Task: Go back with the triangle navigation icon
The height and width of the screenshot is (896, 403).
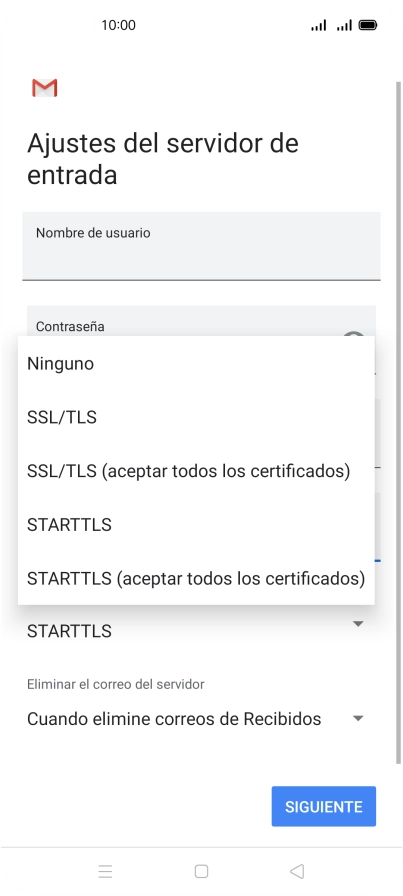Action: [x=297, y=871]
